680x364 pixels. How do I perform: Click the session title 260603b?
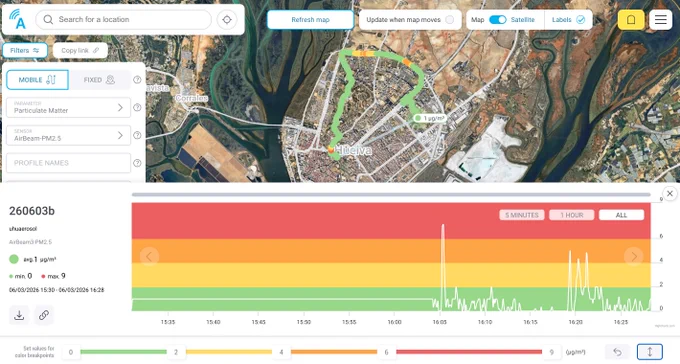tap(32, 211)
